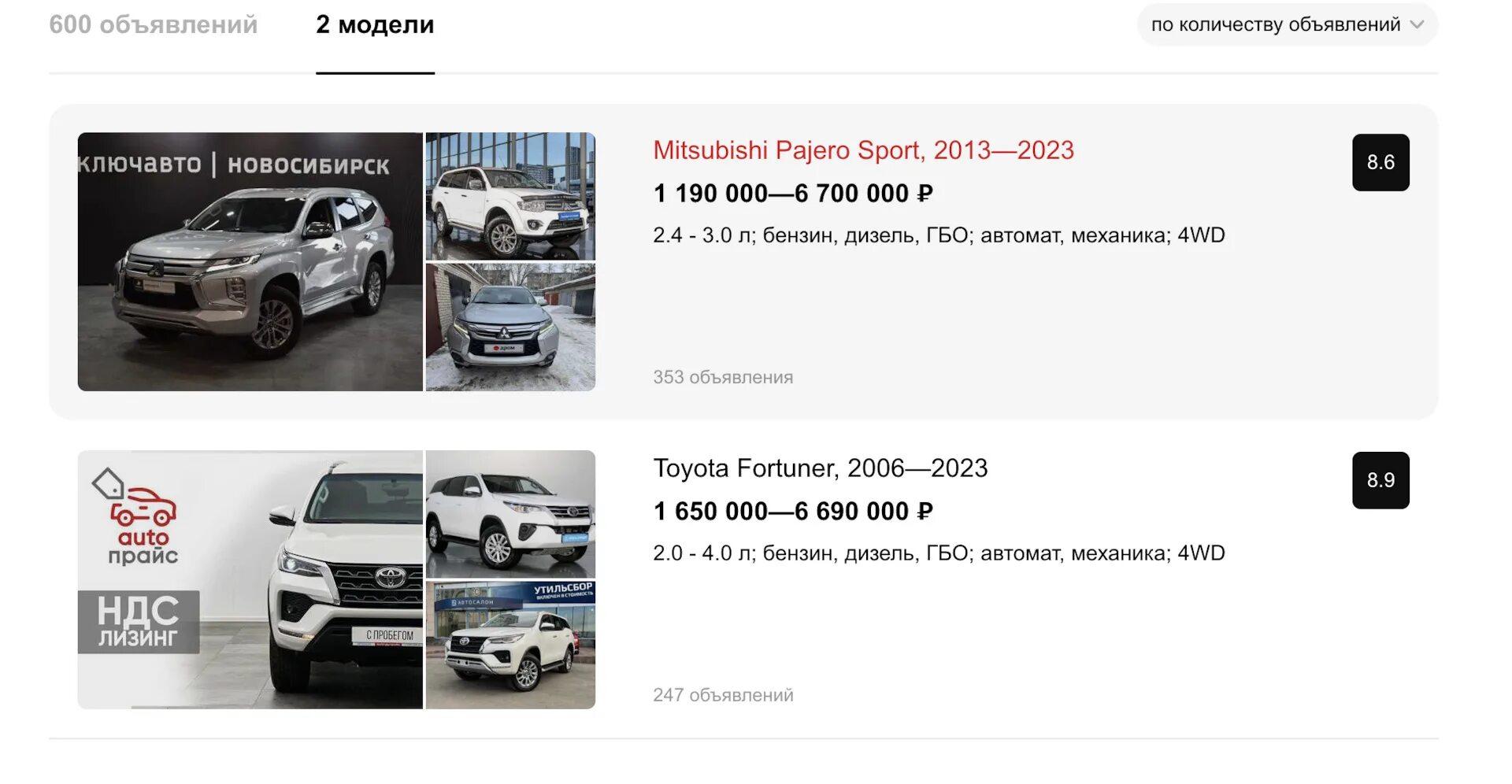Click the 8.9 rating badge

click(1380, 480)
